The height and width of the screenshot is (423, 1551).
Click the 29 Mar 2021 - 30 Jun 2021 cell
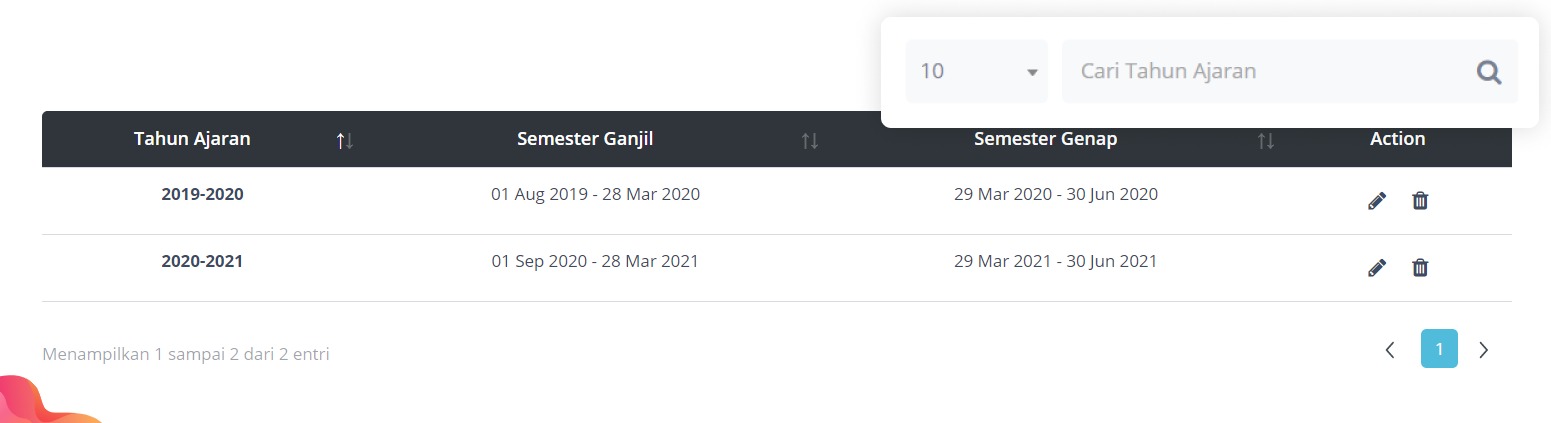[1055, 261]
